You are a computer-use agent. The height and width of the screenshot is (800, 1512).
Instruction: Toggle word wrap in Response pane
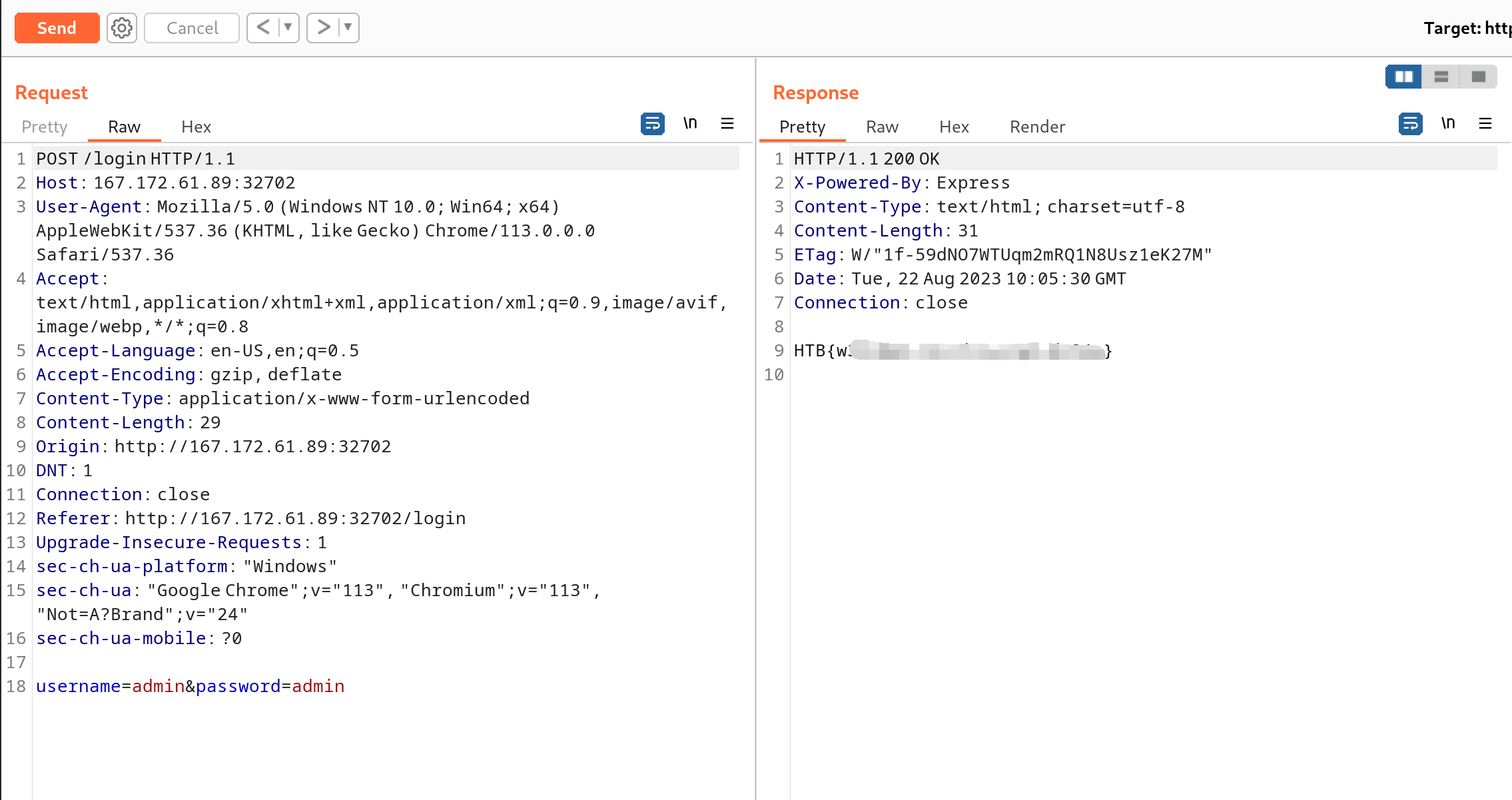1411,124
